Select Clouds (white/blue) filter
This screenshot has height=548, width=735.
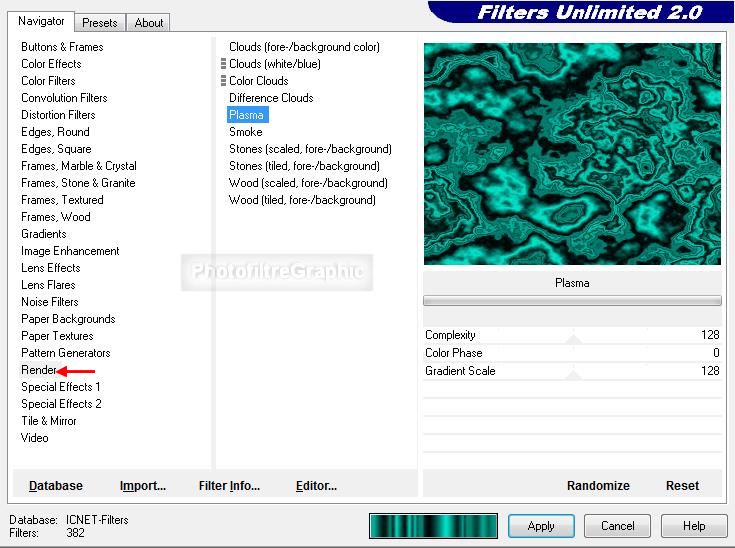(x=275, y=64)
